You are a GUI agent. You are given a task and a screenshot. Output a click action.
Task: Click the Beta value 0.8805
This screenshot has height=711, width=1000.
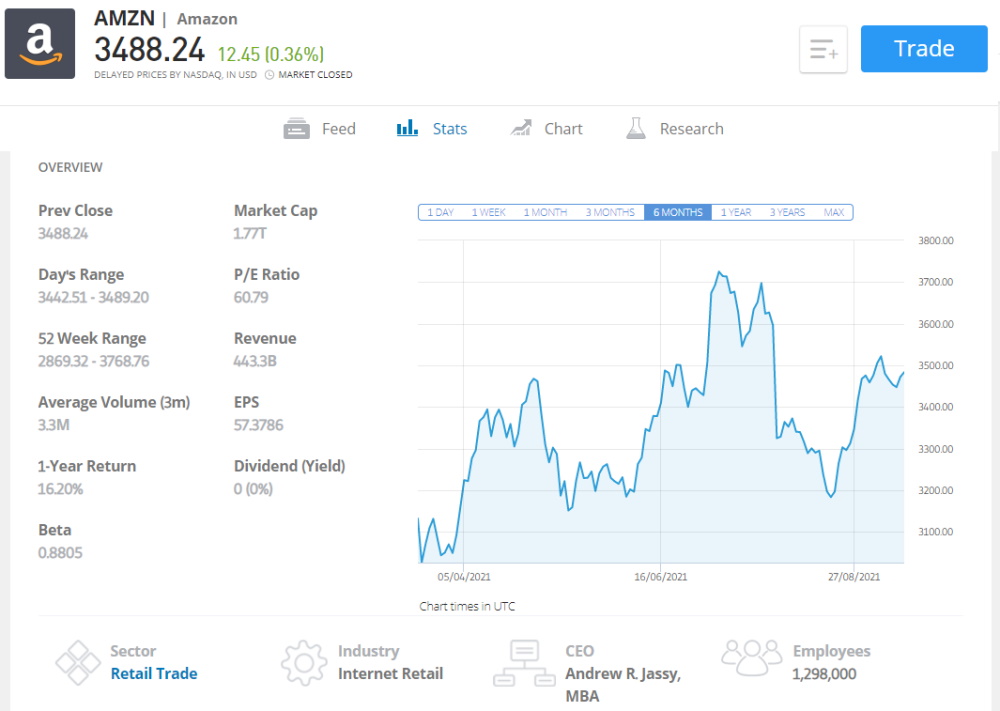(60, 553)
